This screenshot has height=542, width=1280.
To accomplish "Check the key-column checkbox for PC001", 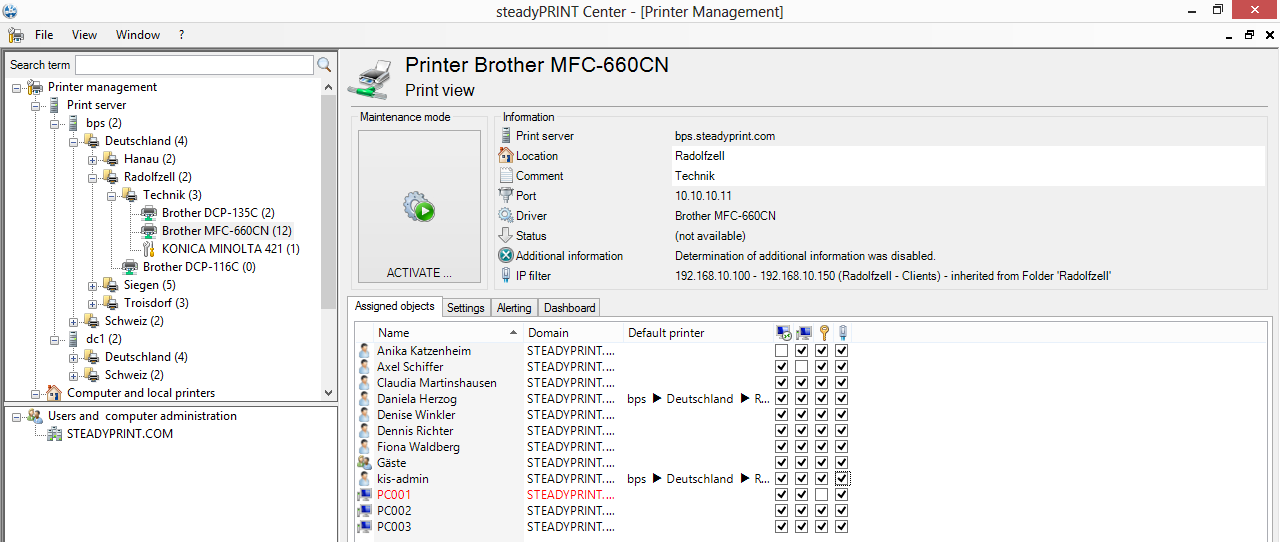I will pos(822,495).
